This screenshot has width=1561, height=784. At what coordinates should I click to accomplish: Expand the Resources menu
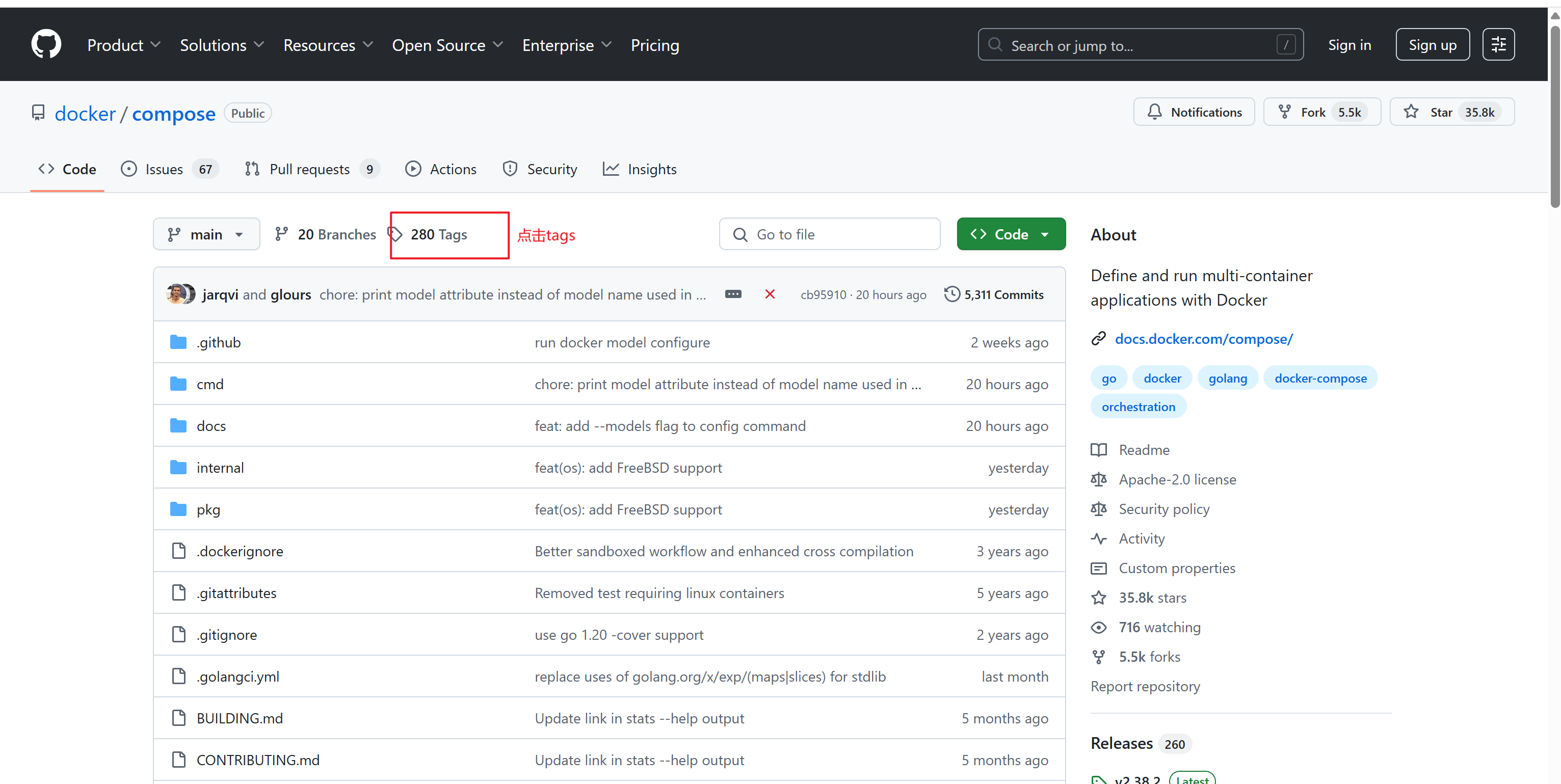coord(328,45)
